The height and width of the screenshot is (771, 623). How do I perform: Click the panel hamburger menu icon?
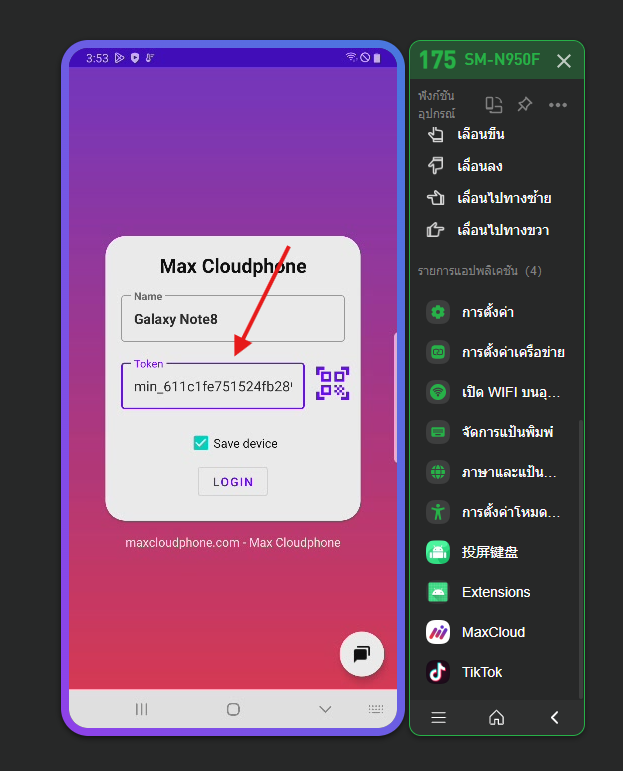[x=439, y=717]
